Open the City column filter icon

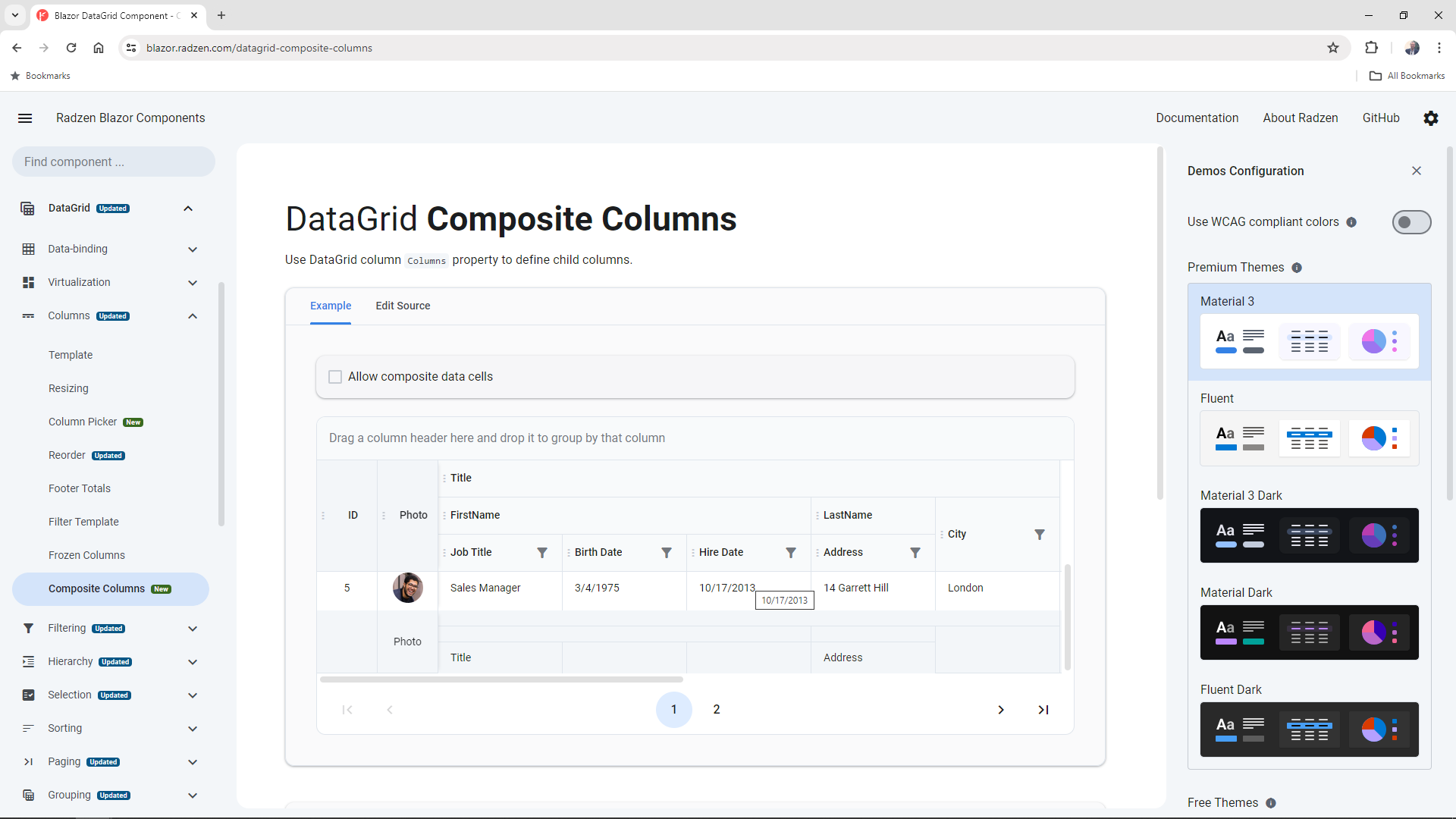tap(1040, 535)
